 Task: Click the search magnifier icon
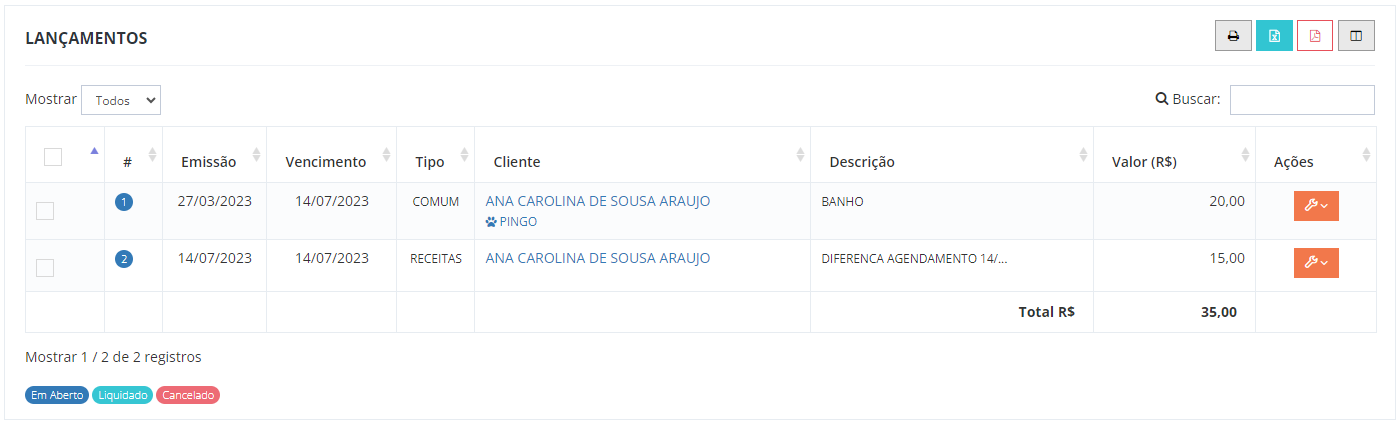click(x=1162, y=99)
